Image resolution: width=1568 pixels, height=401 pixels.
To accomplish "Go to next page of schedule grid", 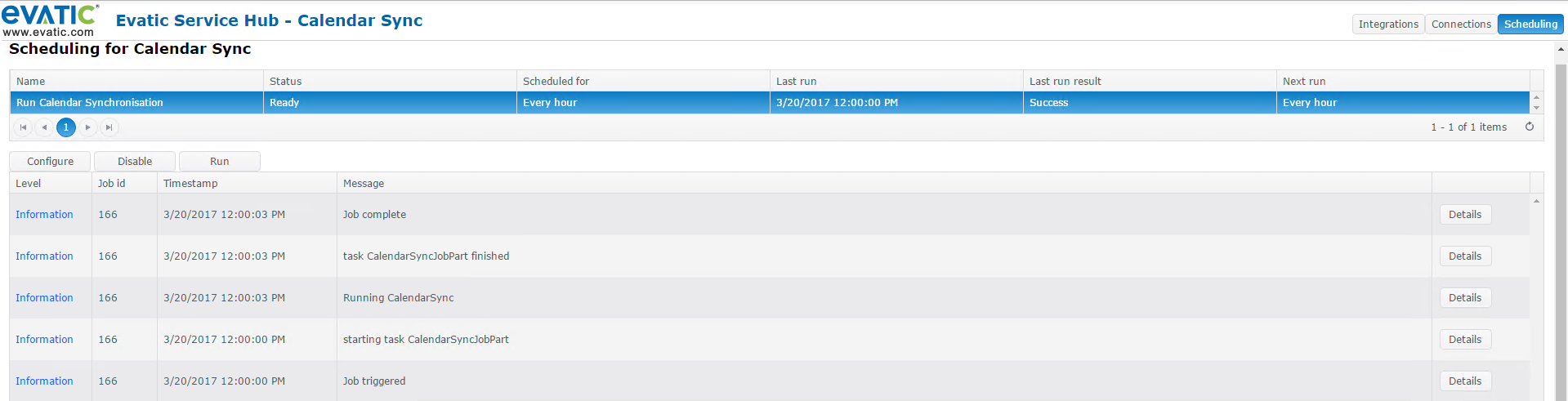I will click(87, 127).
